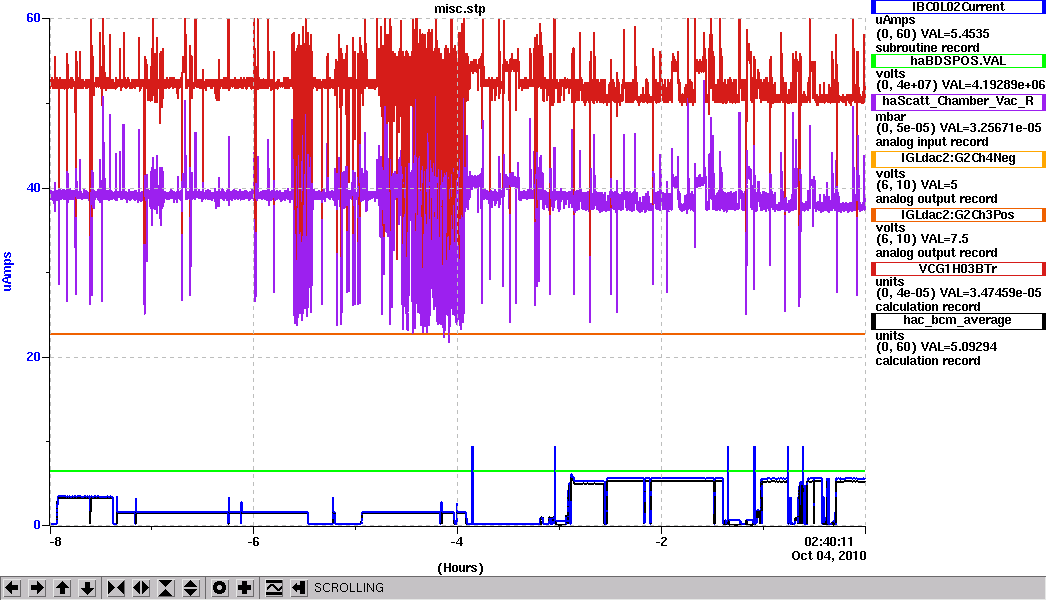The height and width of the screenshot is (600, 1046).
Task: Select the IBC0L02Current curve legend label
Action: pos(958,7)
